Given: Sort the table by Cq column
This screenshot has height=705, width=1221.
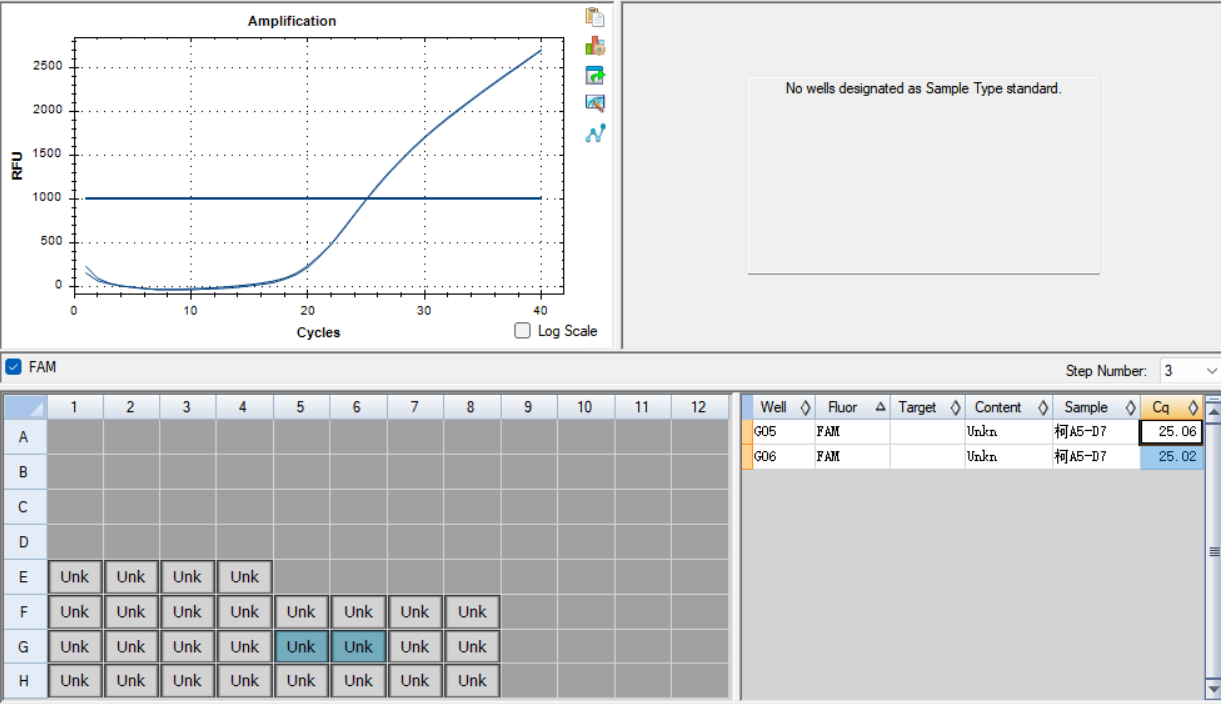Looking at the screenshot, I should 1172,407.
